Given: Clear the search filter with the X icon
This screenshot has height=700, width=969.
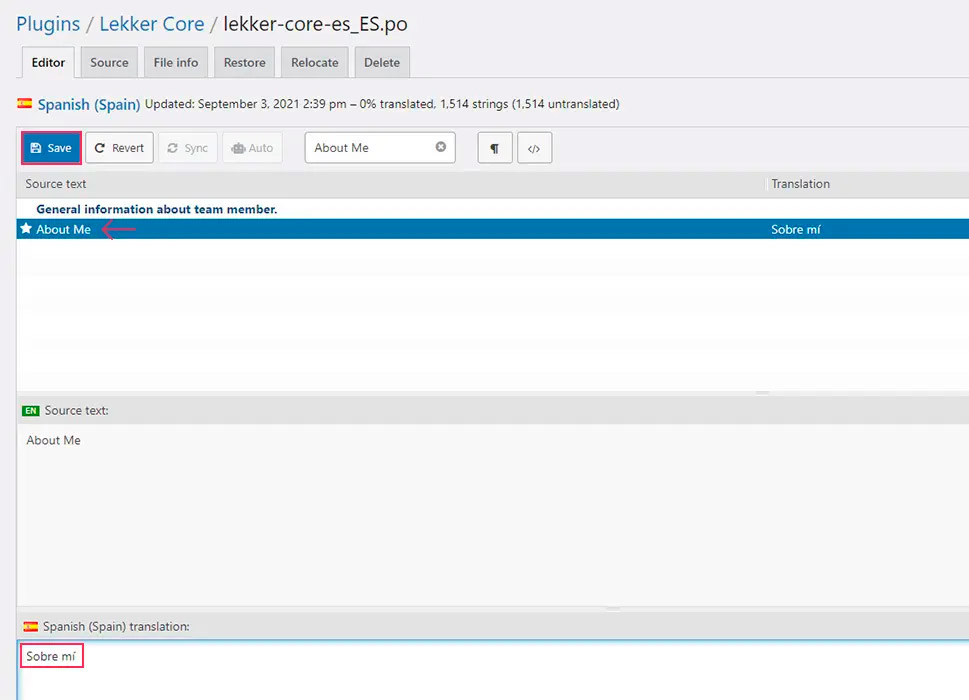Looking at the screenshot, I should pyautogui.click(x=440, y=147).
